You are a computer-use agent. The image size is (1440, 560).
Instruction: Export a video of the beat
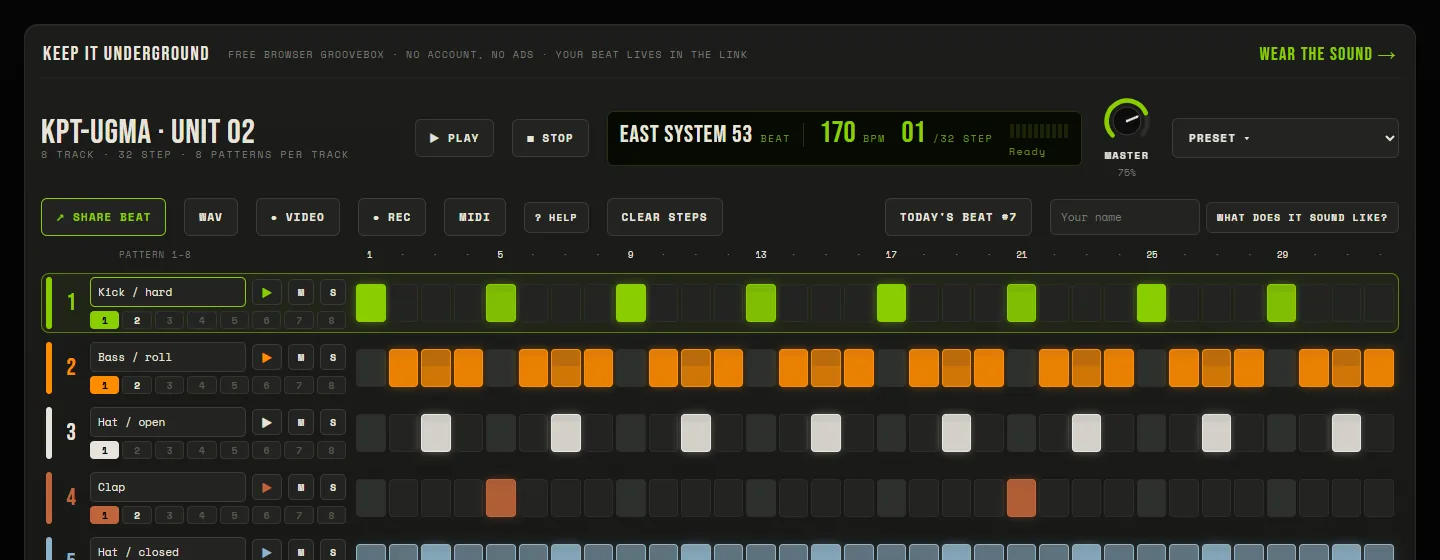tap(298, 217)
